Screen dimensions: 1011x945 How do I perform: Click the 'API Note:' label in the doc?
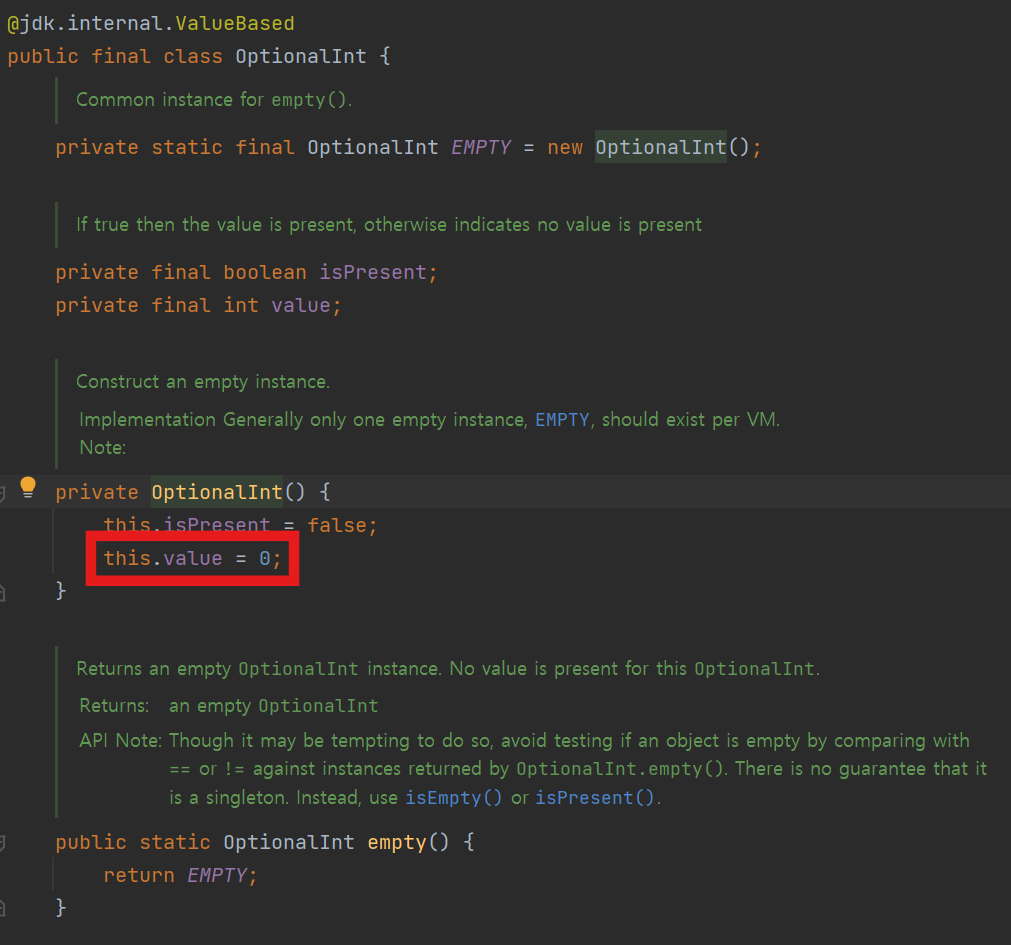point(121,741)
